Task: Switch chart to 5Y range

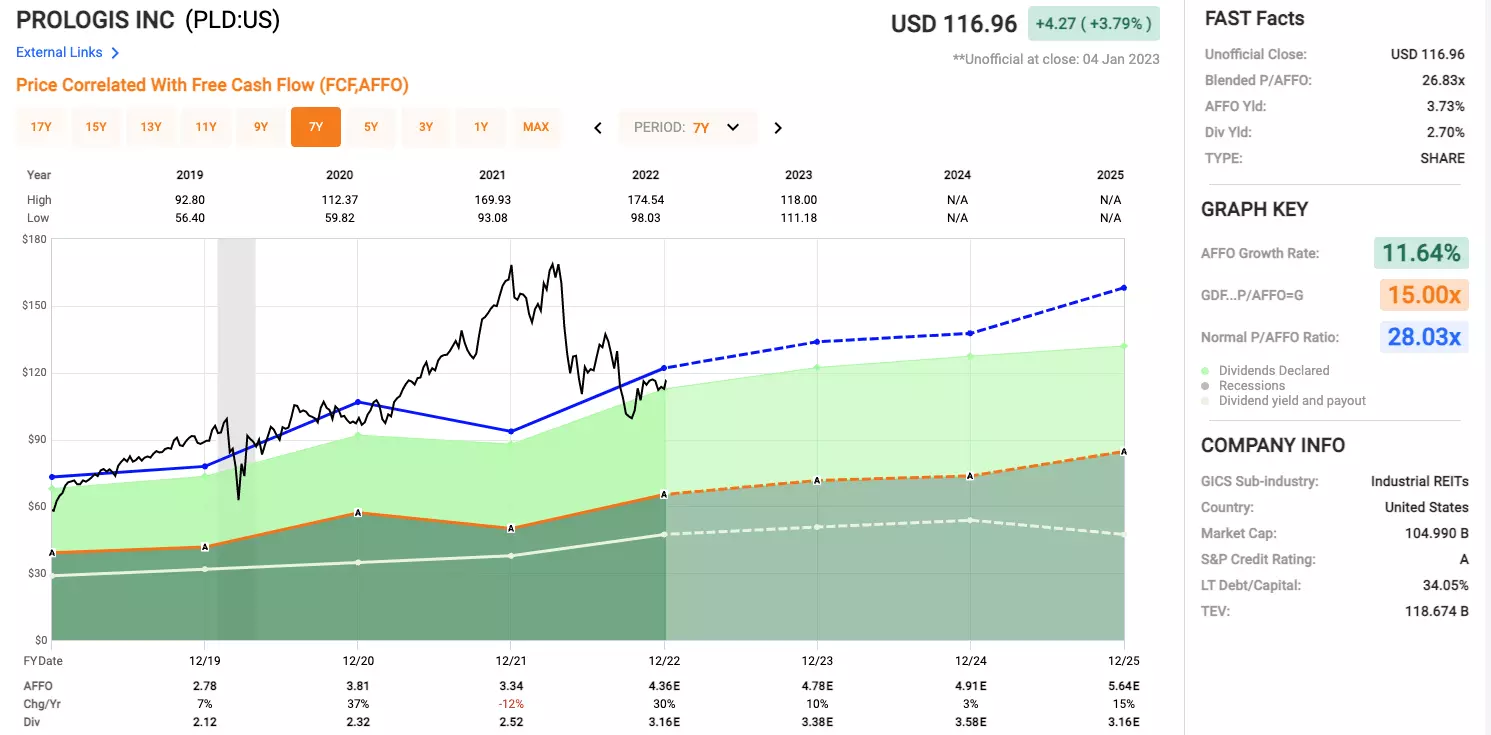Action: (371, 127)
